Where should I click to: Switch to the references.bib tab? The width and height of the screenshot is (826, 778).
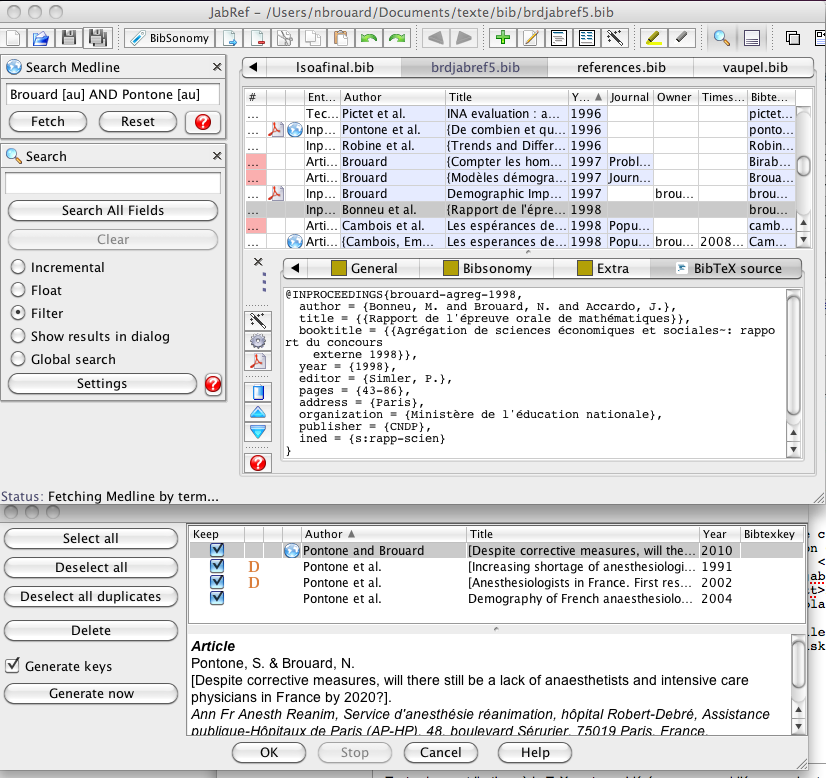(621, 67)
